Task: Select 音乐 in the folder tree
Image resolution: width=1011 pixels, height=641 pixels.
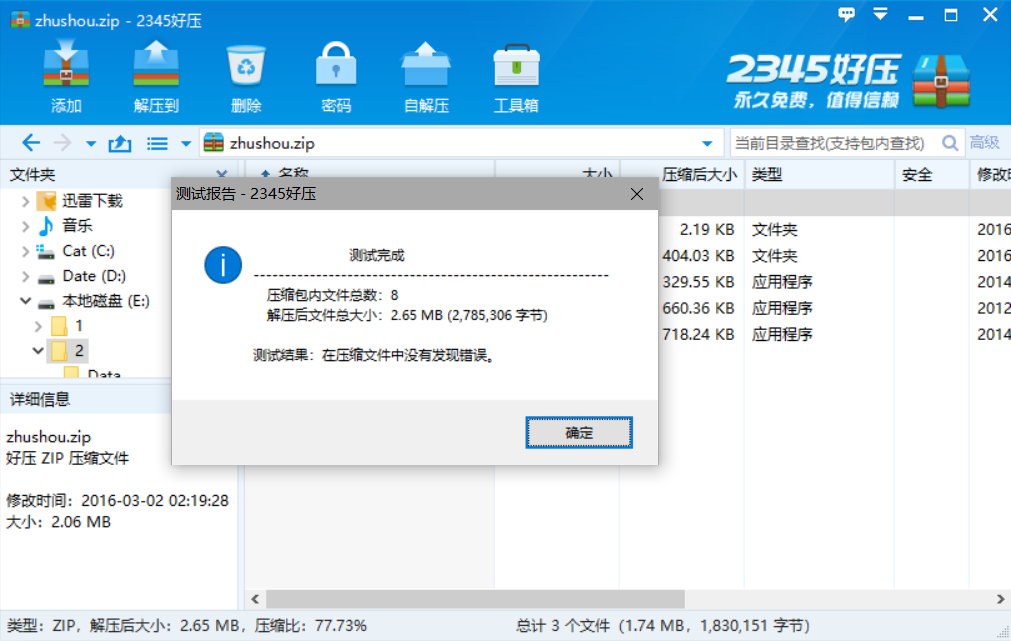Action: tap(77, 226)
